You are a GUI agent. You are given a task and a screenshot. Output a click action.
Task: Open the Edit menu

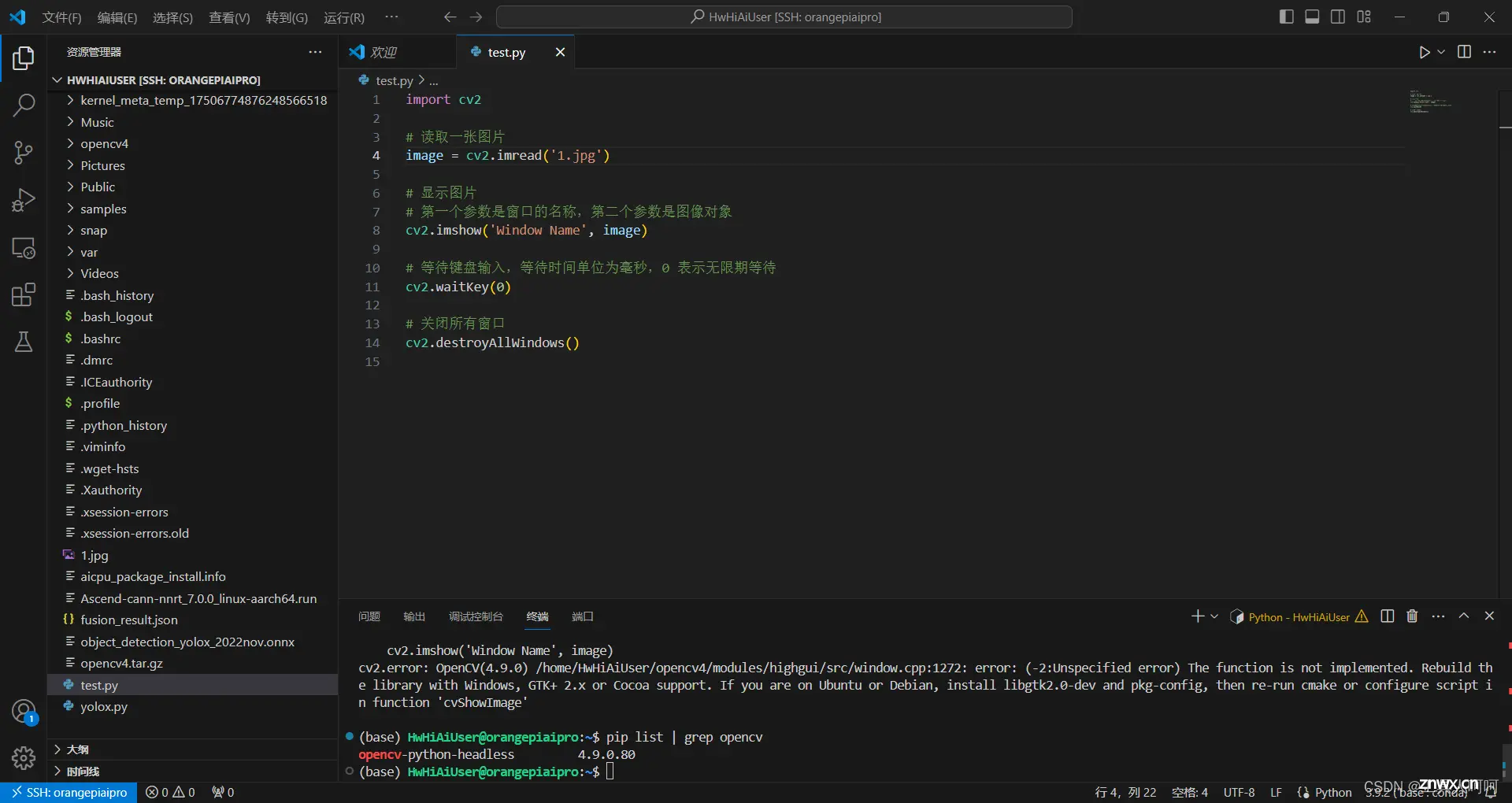[x=117, y=17]
